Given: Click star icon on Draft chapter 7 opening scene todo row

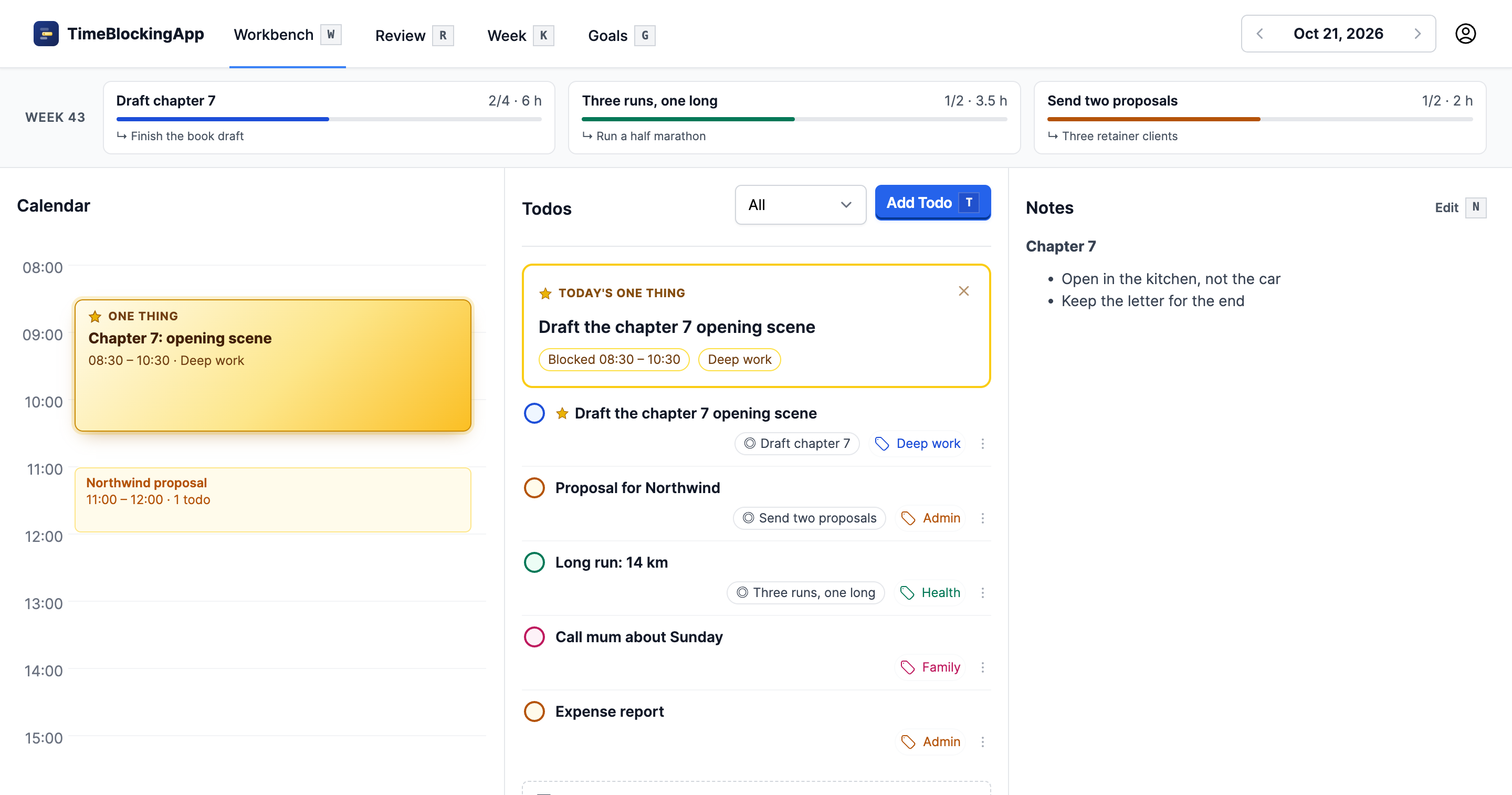Looking at the screenshot, I should (x=562, y=413).
